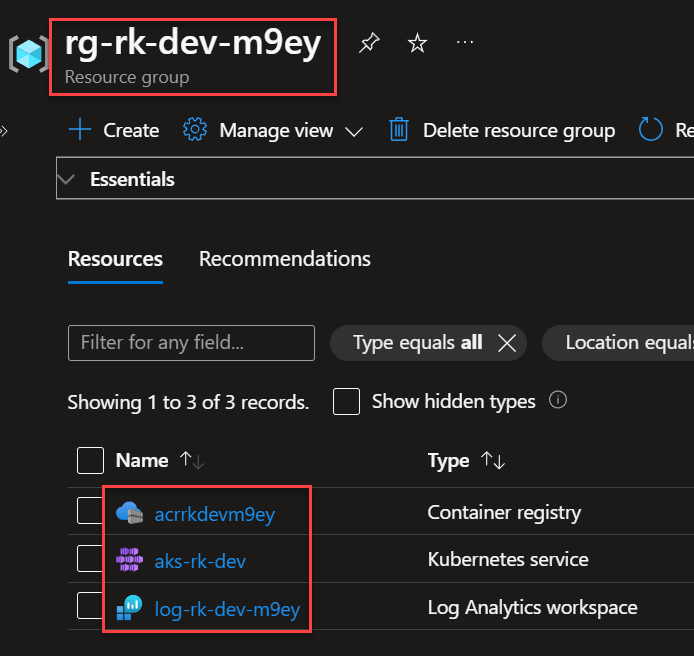The width and height of the screenshot is (694, 656).
Task: Enable the Show hidden types checkbox
Action: point(346,402)
